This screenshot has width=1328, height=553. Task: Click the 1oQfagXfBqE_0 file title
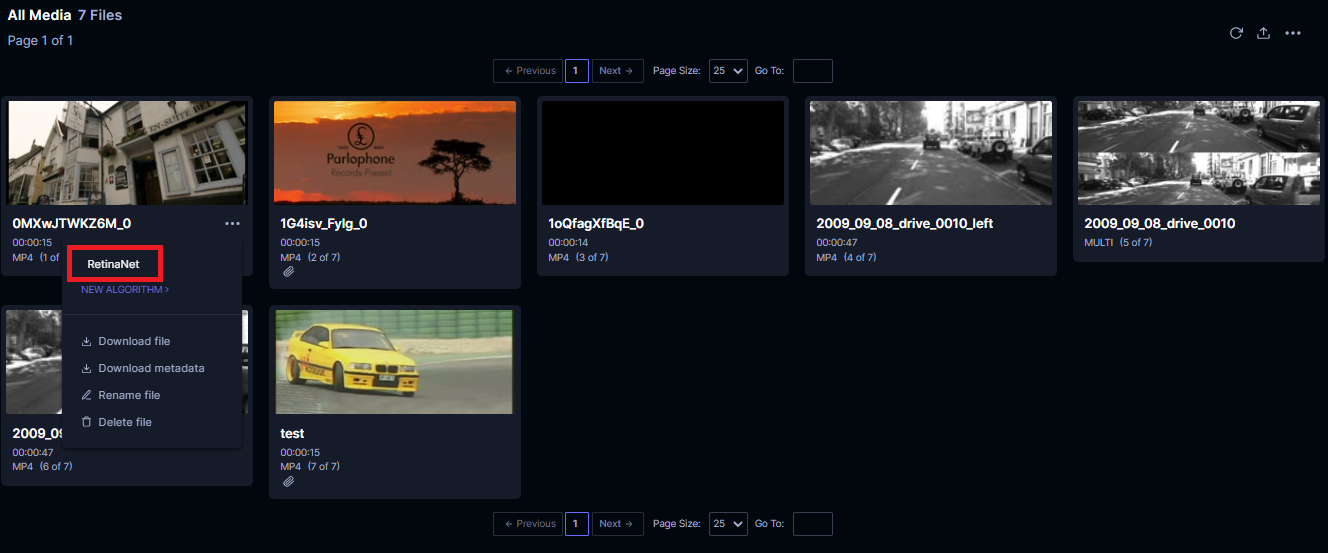pos(596,224)
